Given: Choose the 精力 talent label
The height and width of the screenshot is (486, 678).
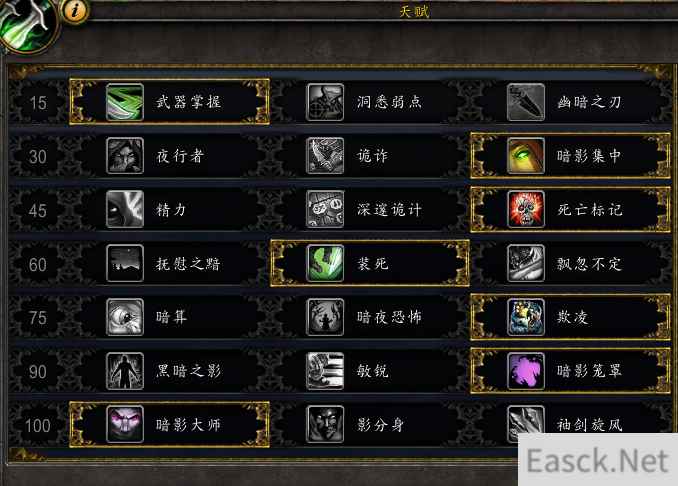Looking at the screenshot, I should [171, 210].
